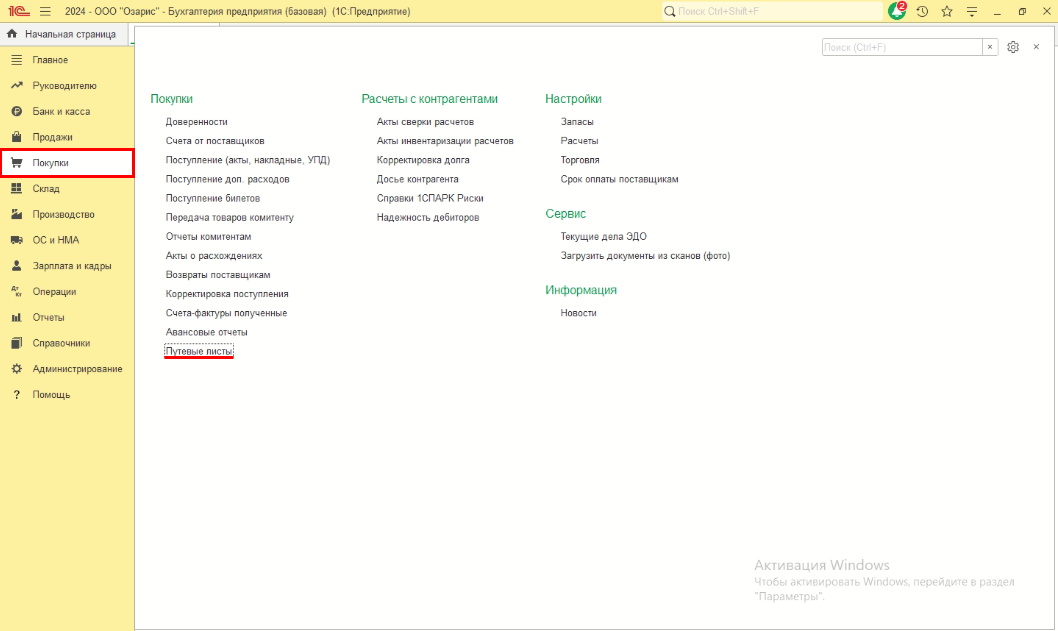Click the Руководителю chart icon

16,86
